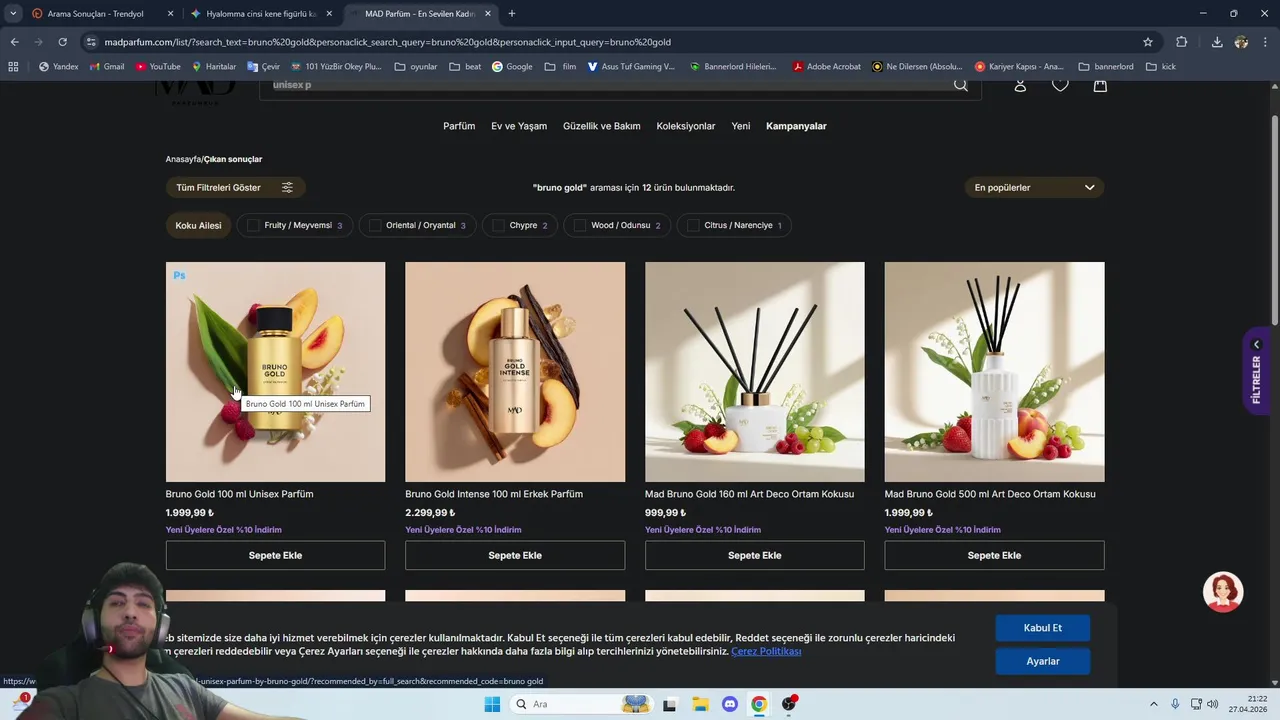This screenshot has height=720, width=1280.
Task: Open the oyunlar bookmarks folder
Action: pos(416,67)
